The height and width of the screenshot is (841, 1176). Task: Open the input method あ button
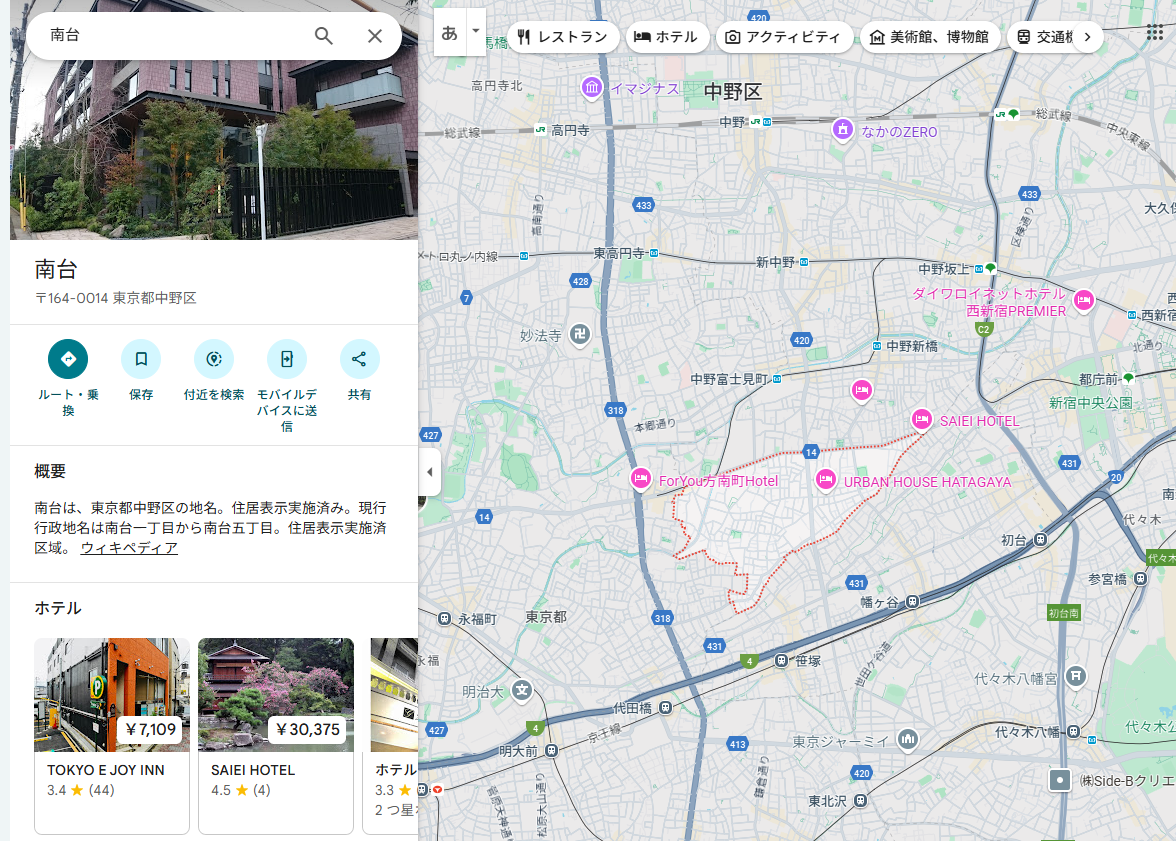[450, 32]
